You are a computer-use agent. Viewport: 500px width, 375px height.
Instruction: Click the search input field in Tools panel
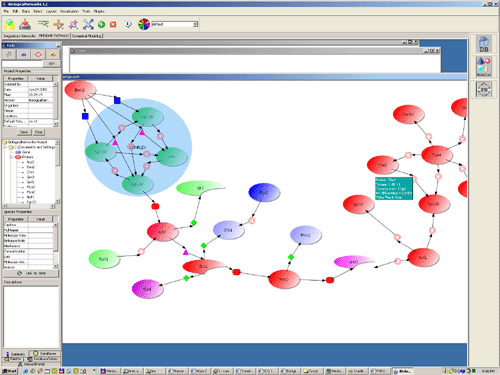point(23,63)
